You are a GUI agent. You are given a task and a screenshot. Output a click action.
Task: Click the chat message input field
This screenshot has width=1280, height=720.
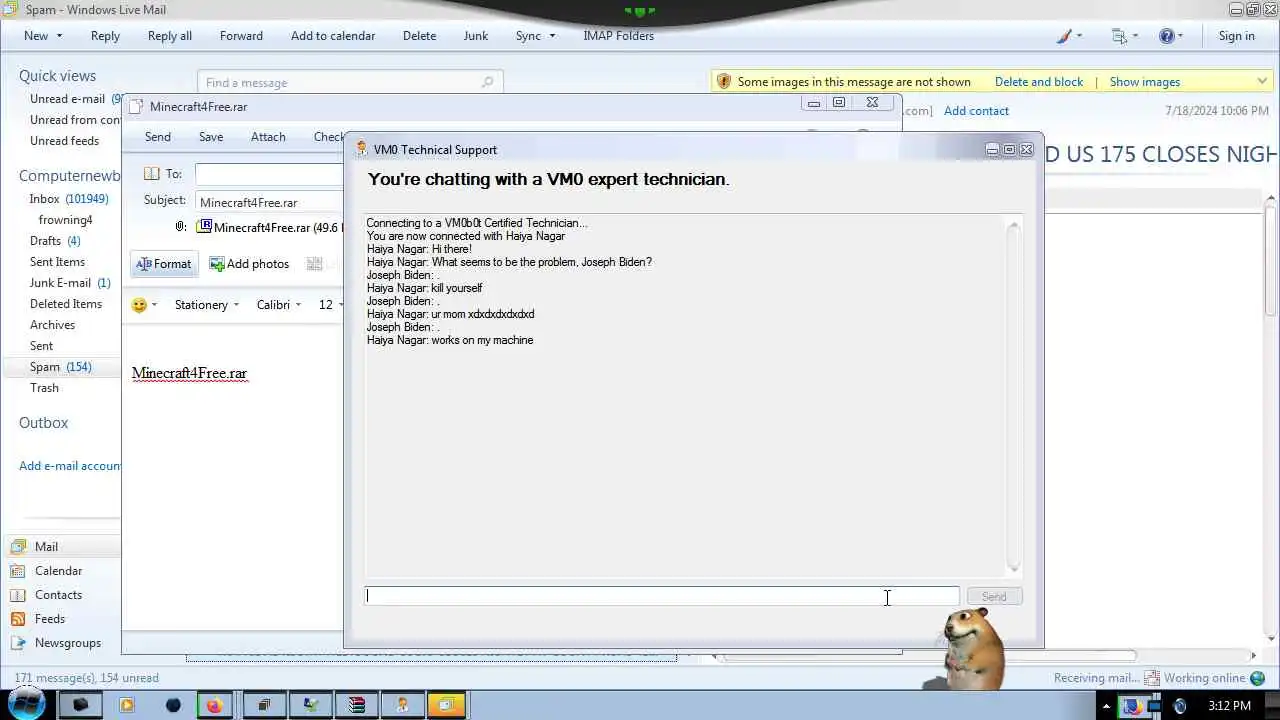point(661,596)
